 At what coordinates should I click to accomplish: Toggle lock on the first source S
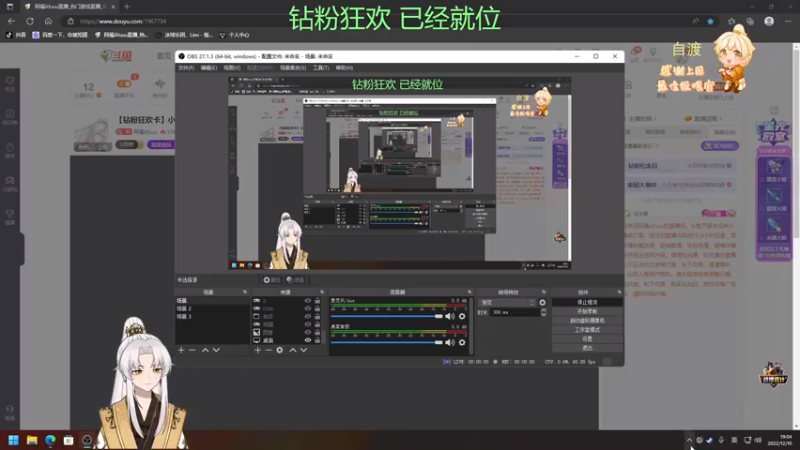317,301
